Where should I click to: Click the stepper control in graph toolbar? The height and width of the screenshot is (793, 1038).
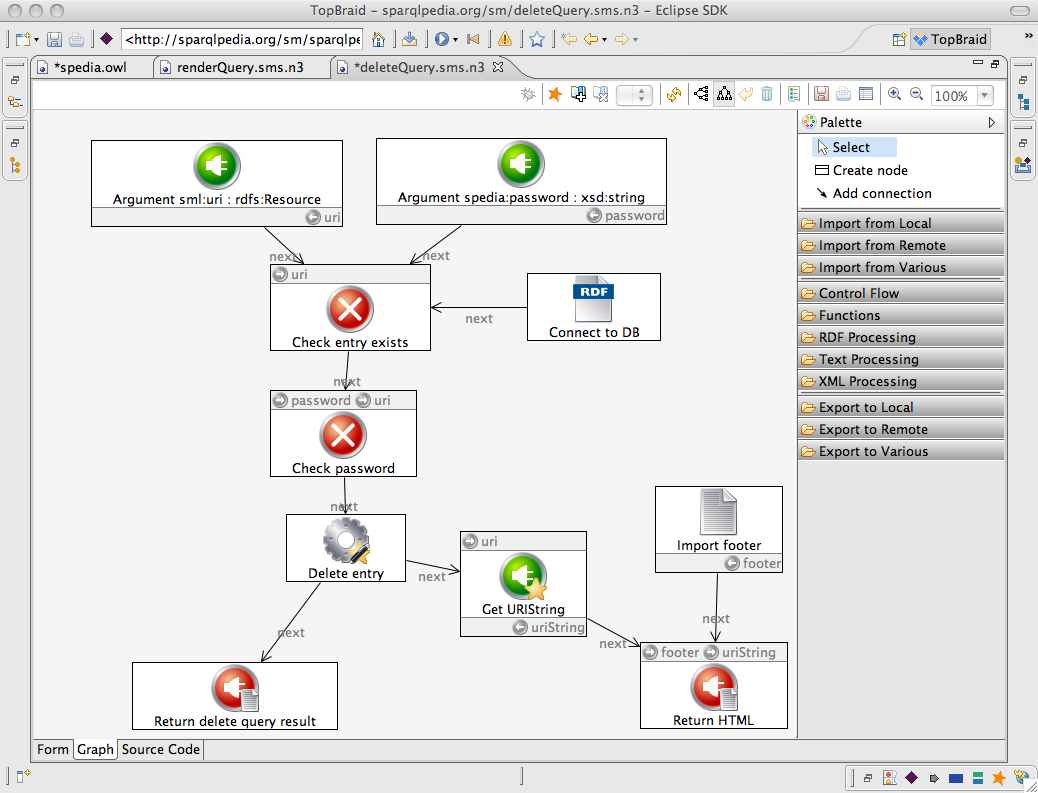coord(634,95)
